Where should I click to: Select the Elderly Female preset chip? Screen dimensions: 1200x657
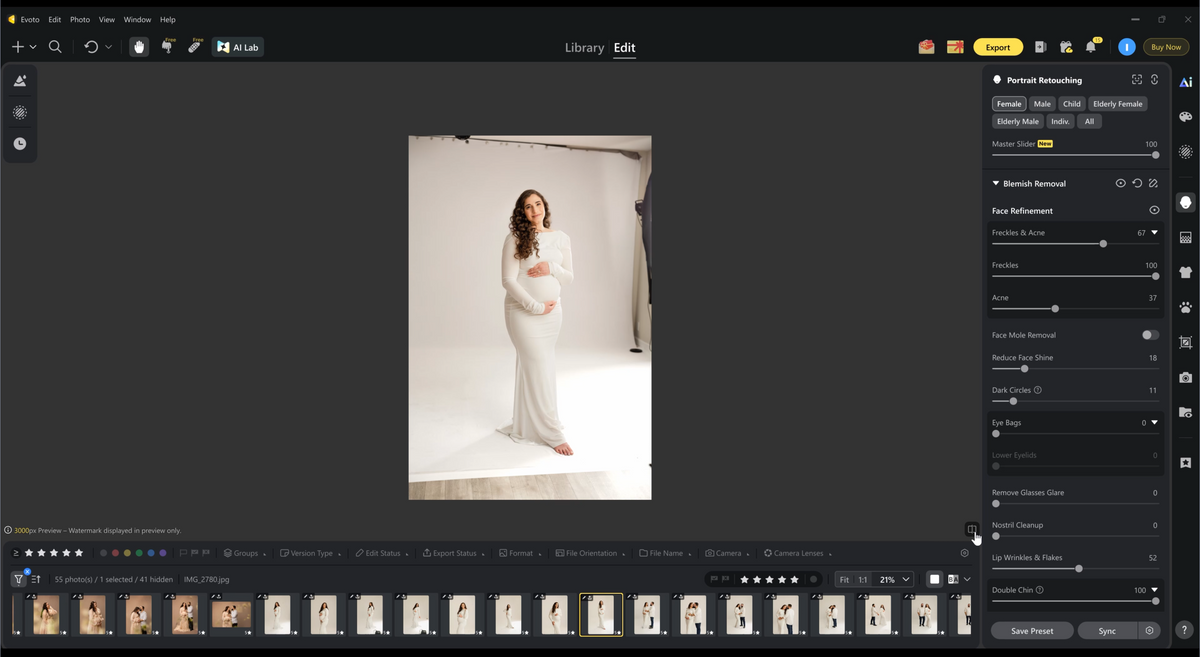click(x=1117, y=104)
